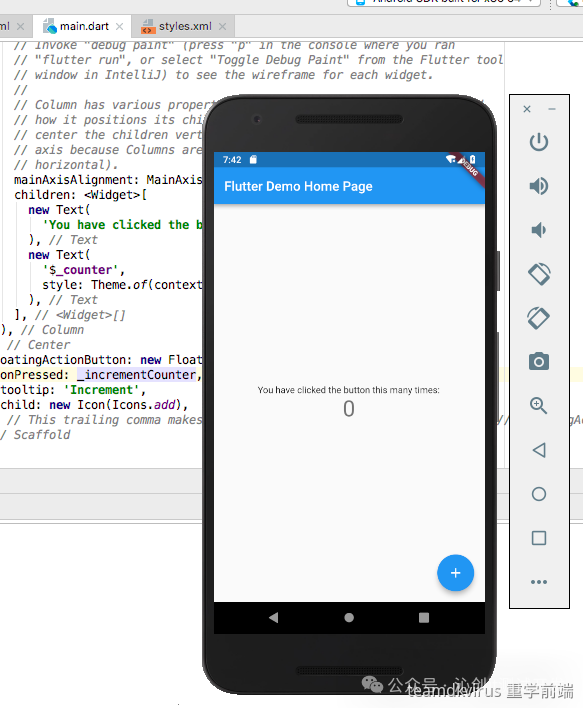This screenshot has width=583, height=708.
Task: Open the device selector dropdown at top
Action: point(444,3)
